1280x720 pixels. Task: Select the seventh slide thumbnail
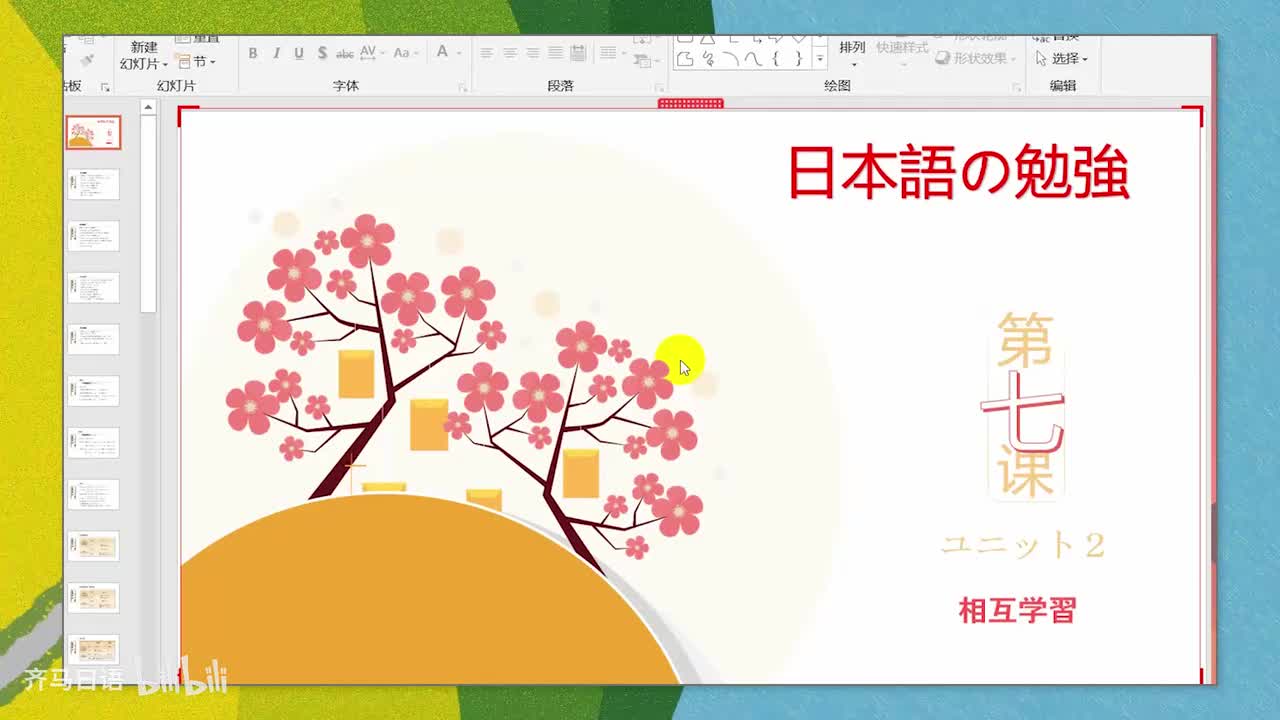(x=93, y=443)
